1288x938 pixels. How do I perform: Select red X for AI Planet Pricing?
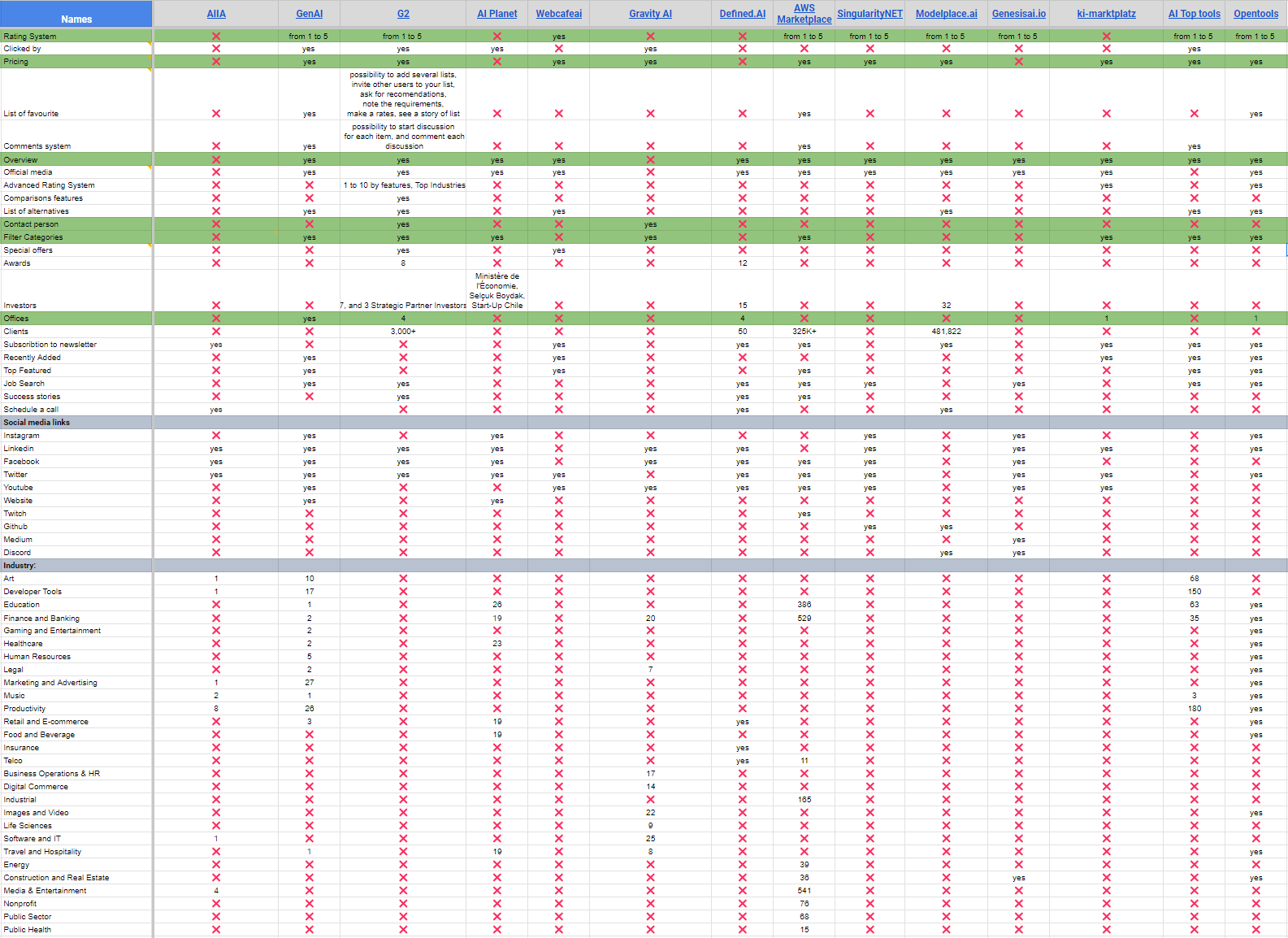[497, 62]
